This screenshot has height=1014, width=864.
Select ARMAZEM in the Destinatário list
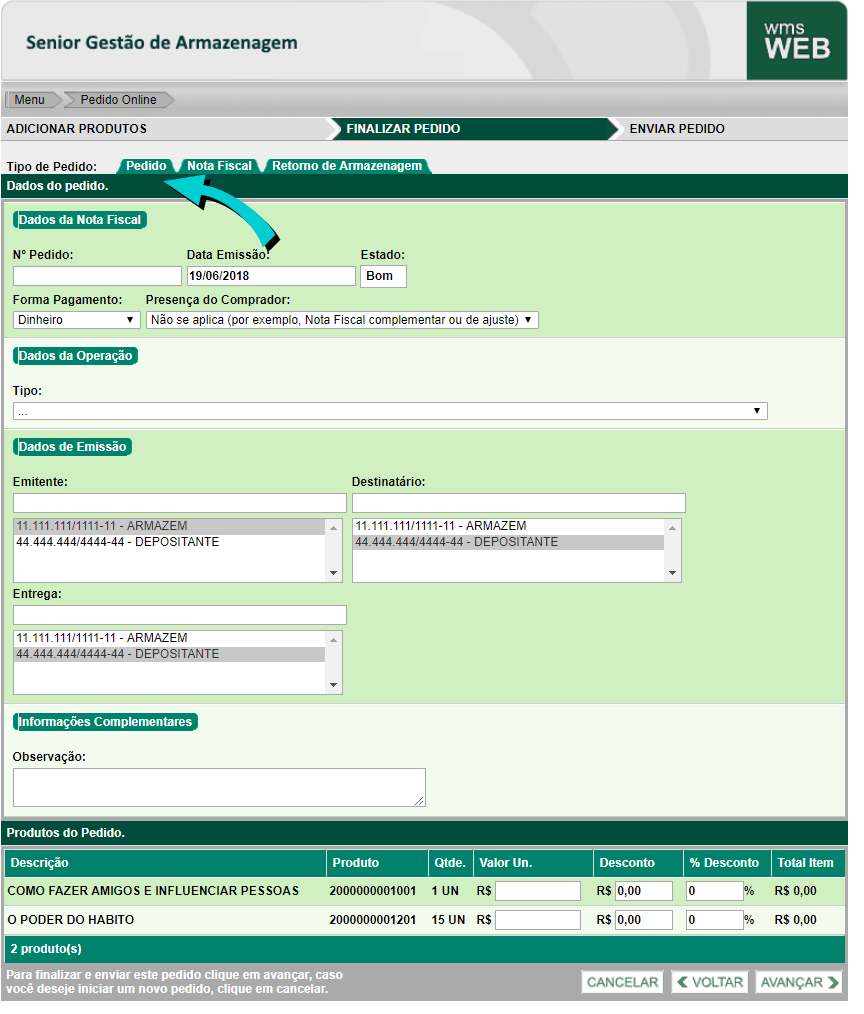tap(509, 526)
